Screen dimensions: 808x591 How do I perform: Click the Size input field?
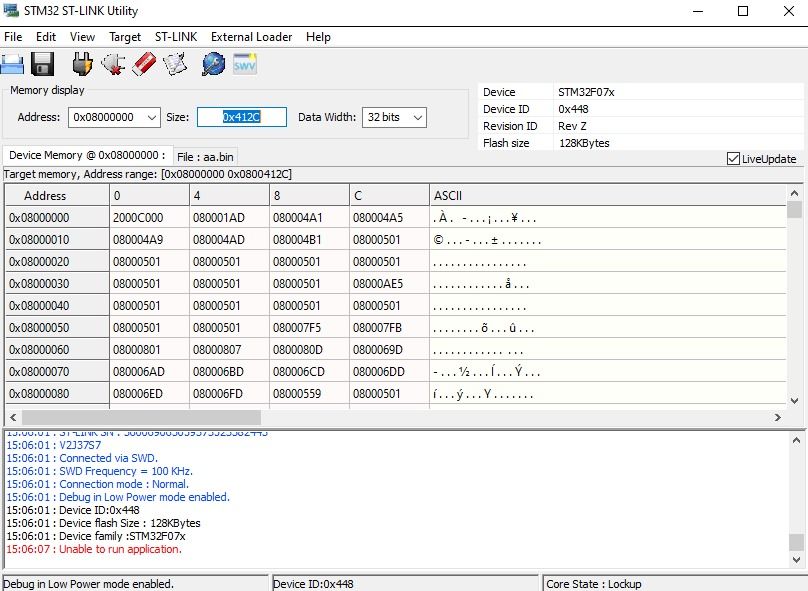[242, 117]
